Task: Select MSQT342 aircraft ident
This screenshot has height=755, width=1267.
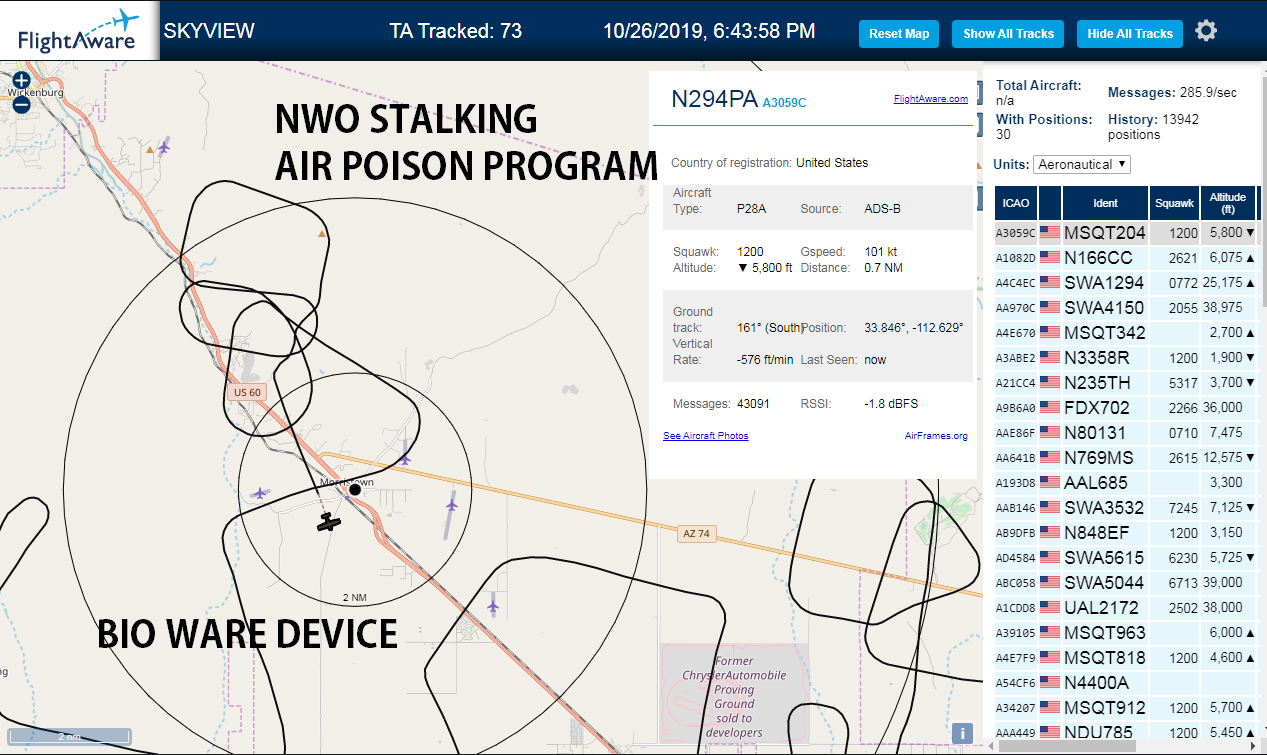Action: pos(1105,332)
